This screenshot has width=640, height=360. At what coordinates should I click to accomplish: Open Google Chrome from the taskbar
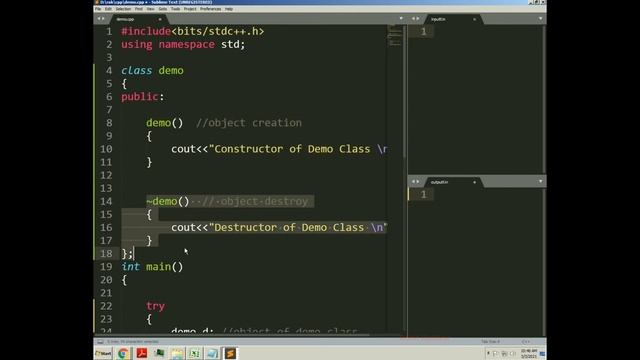tap(122, 353)
